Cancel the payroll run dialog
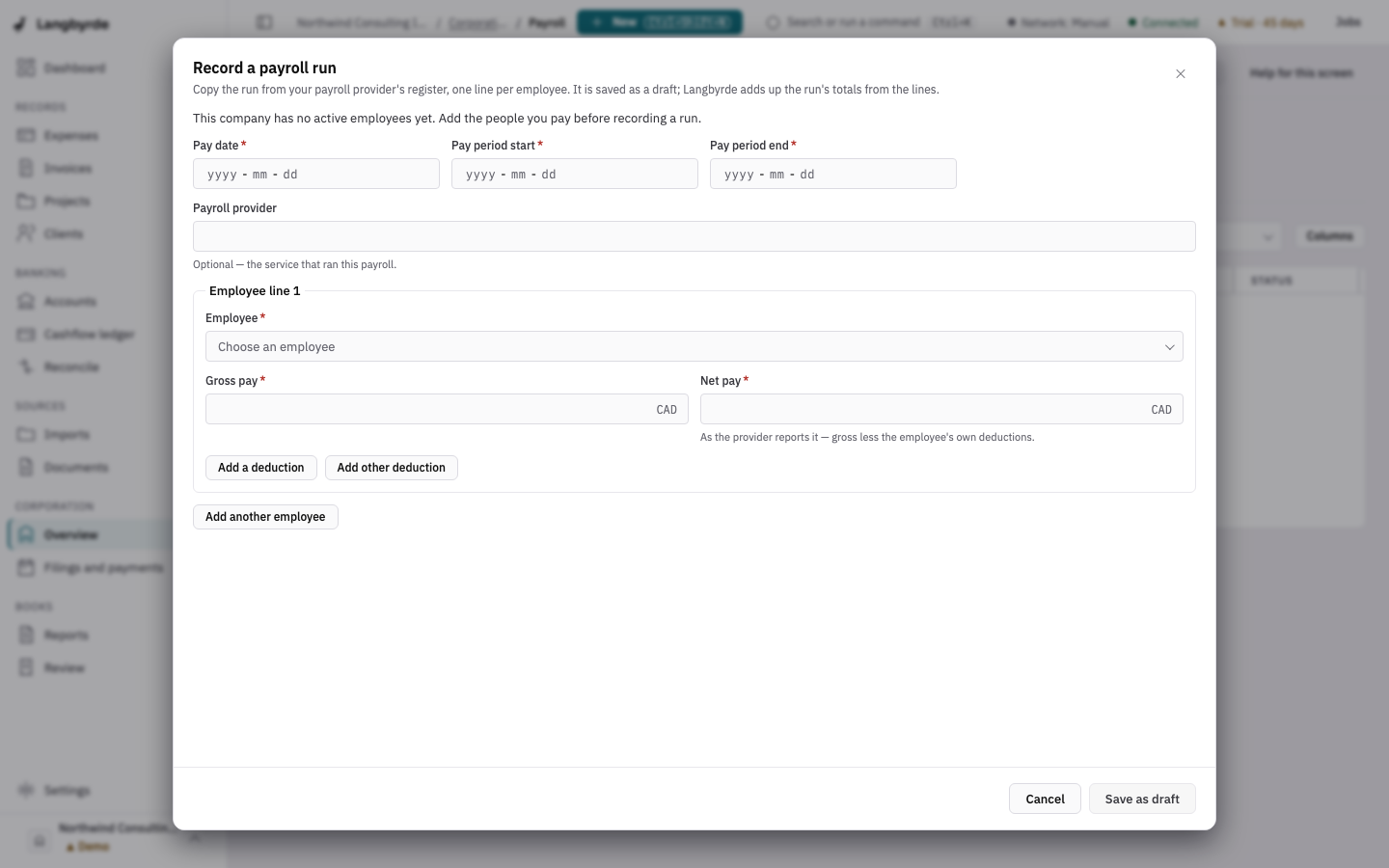Screen dimensions: 1389x868 [x=1045, y=799]
